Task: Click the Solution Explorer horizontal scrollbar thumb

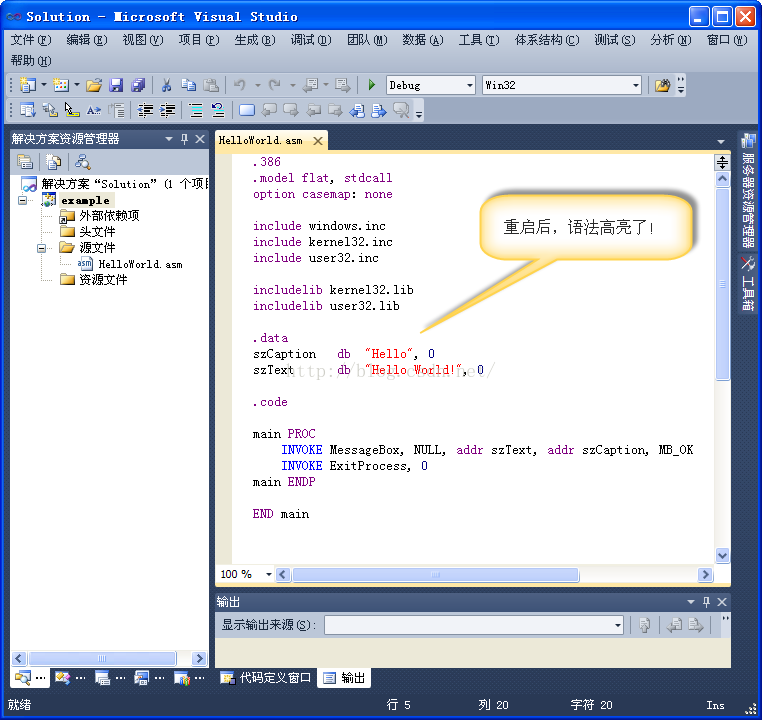Action: coord(102,658)
